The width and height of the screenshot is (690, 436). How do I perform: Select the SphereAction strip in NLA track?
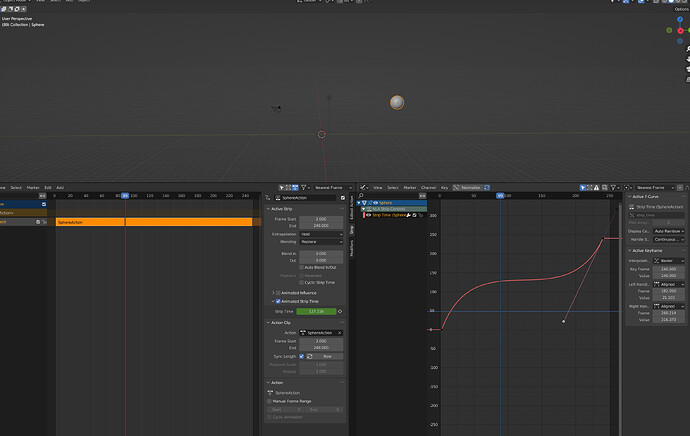(x=154, y=222)
